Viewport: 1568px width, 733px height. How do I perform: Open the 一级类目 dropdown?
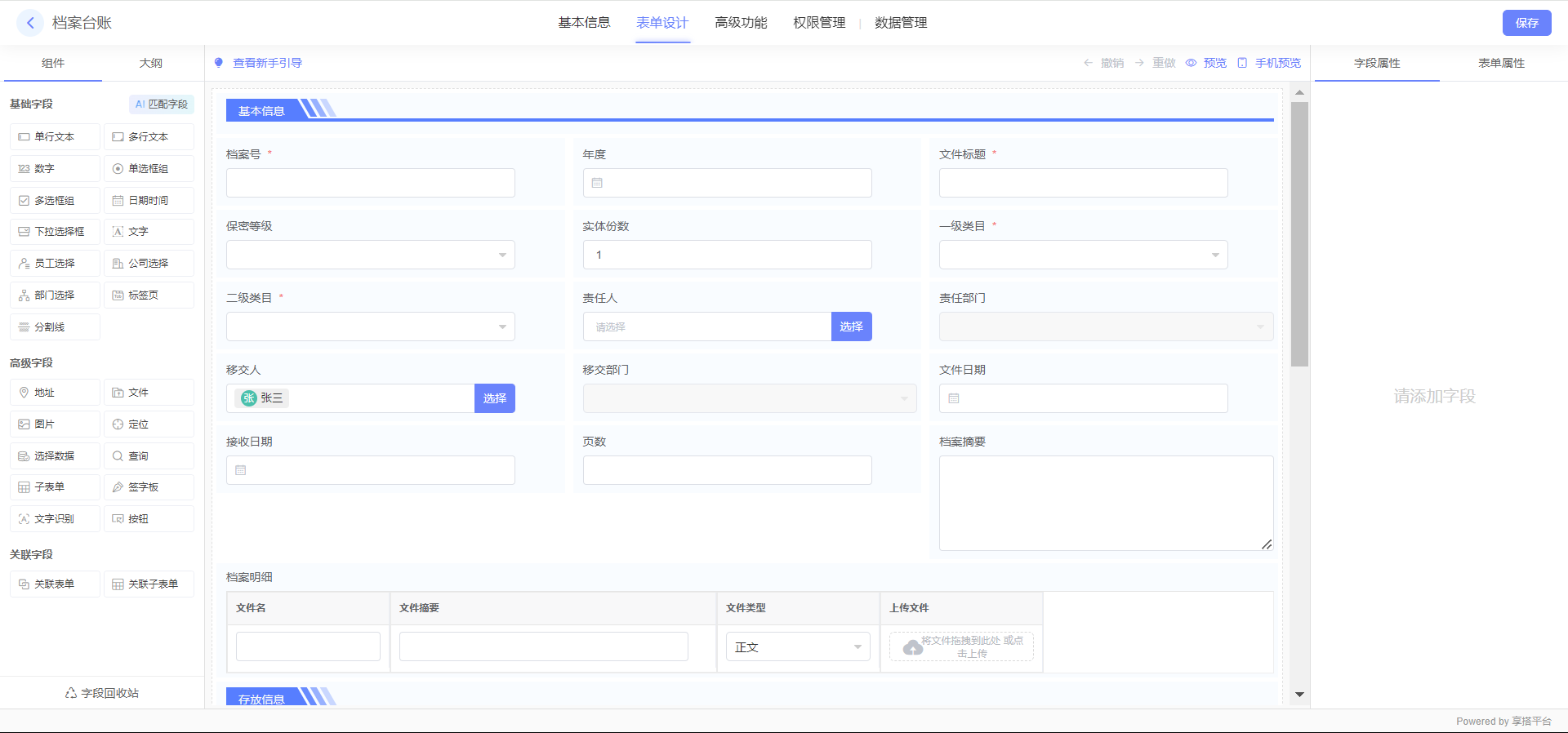(1083, 255)
